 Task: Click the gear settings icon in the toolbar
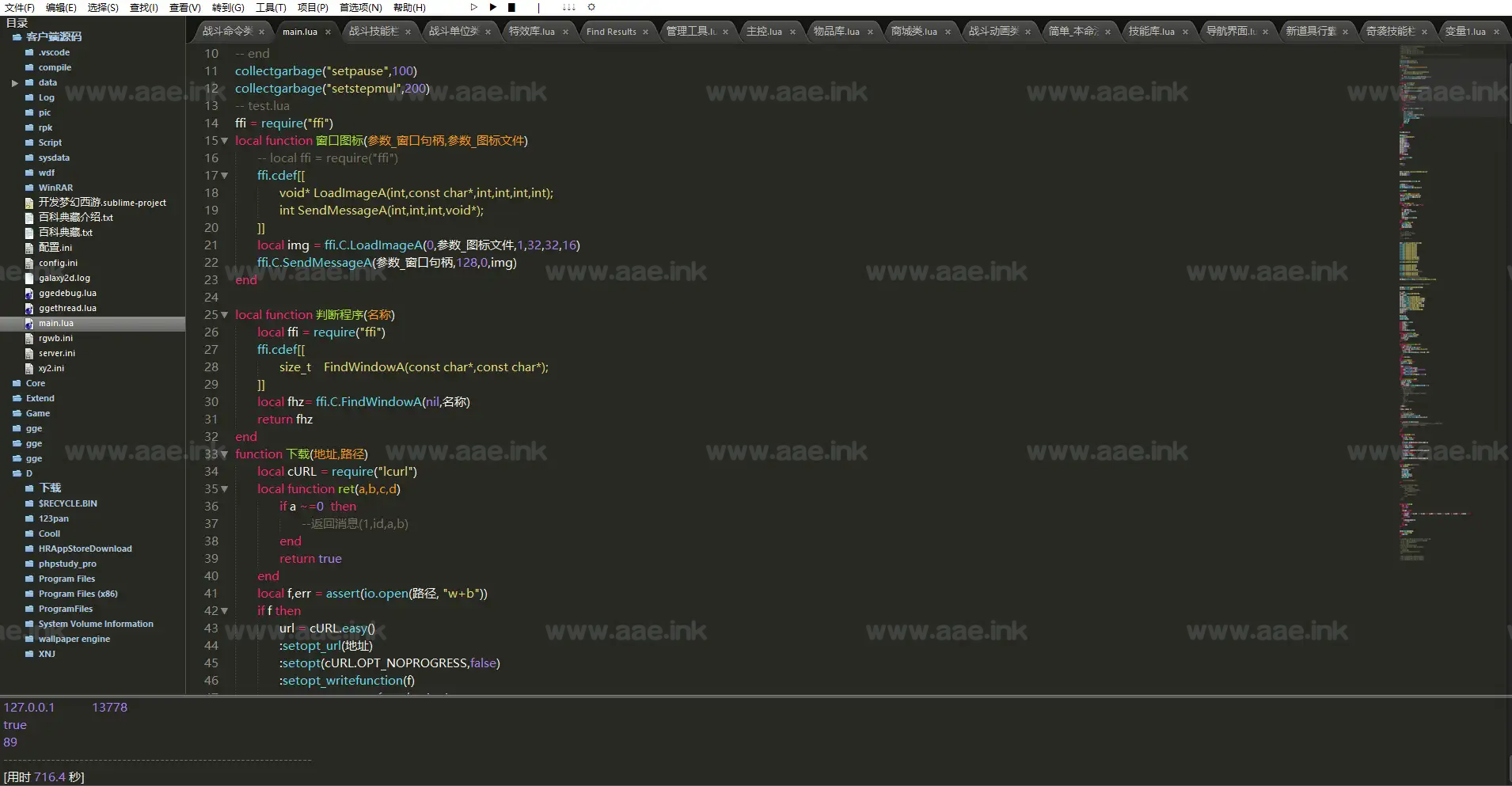pyautogui.click(x=591, y=7)
